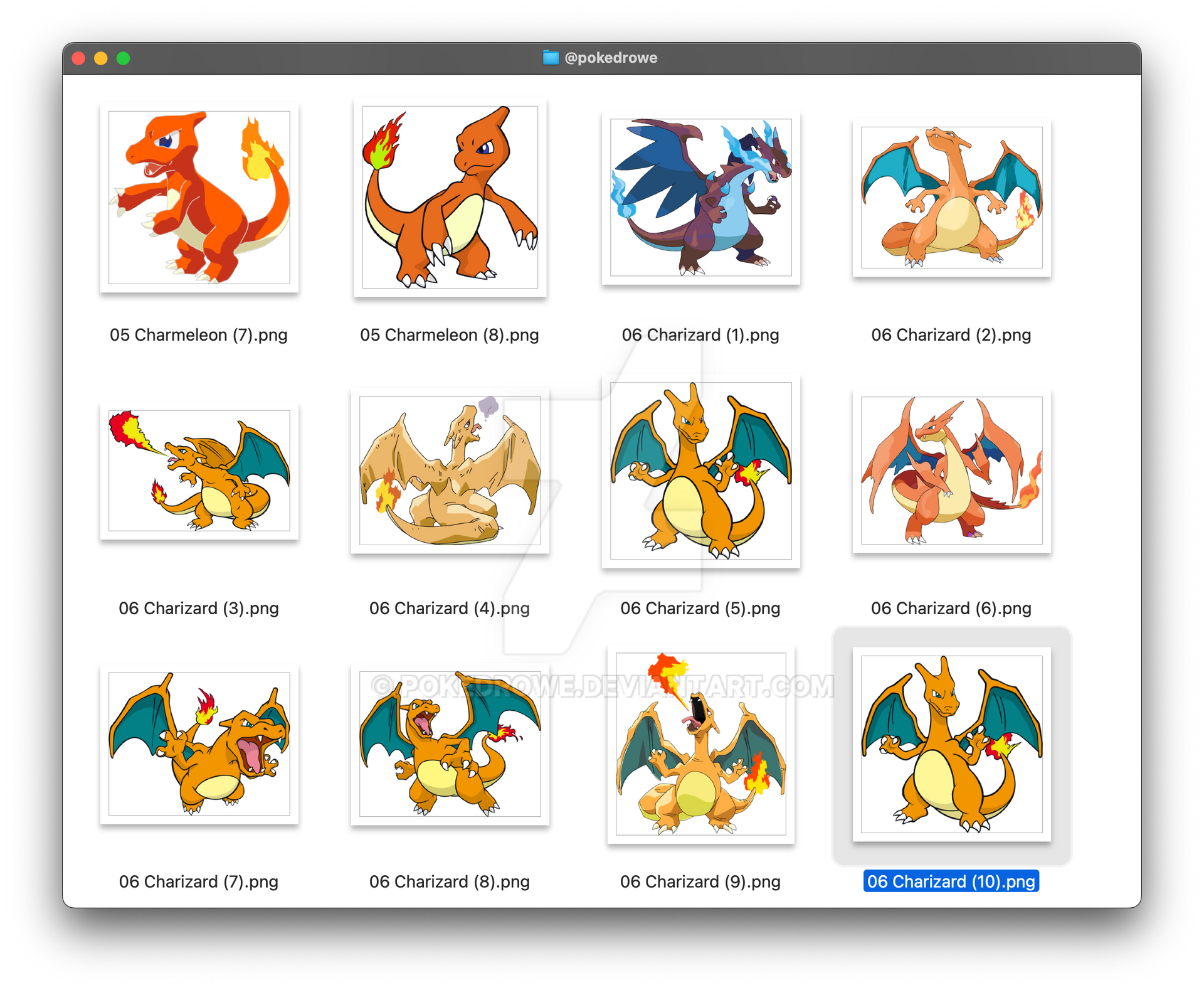Select the 06 Charizard (7).png thumbnail
This screenshot has height=990, width=1204.
[x=199, y=744]
